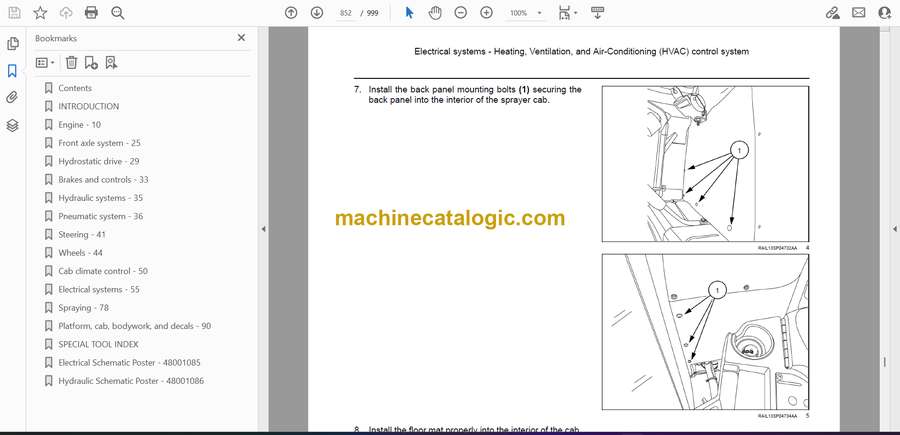Open the fit page options dropdown
Viewport: 900px width, 435px height.
(566, 13)
